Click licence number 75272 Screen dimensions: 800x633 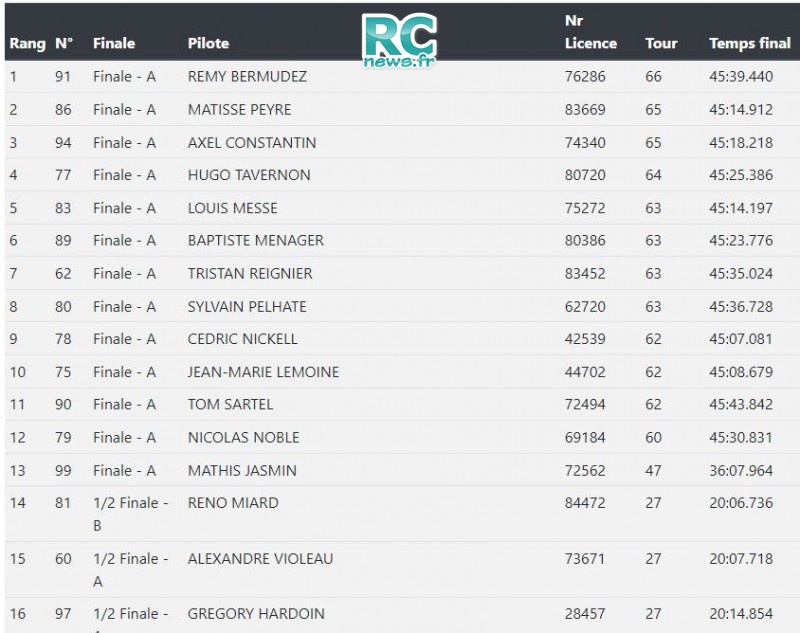point(585,208)
